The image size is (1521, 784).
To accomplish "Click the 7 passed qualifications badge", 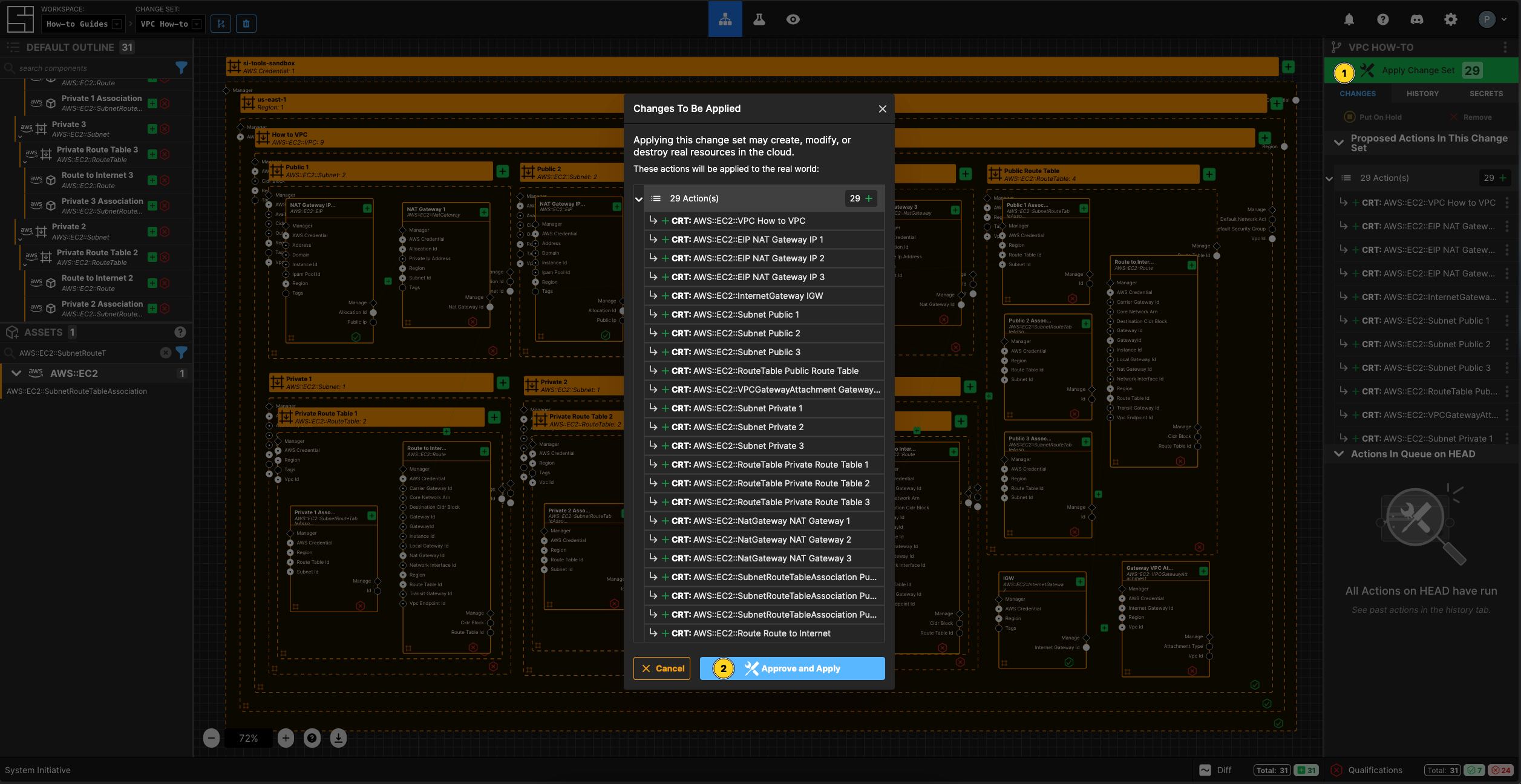I will (1474, 771).
